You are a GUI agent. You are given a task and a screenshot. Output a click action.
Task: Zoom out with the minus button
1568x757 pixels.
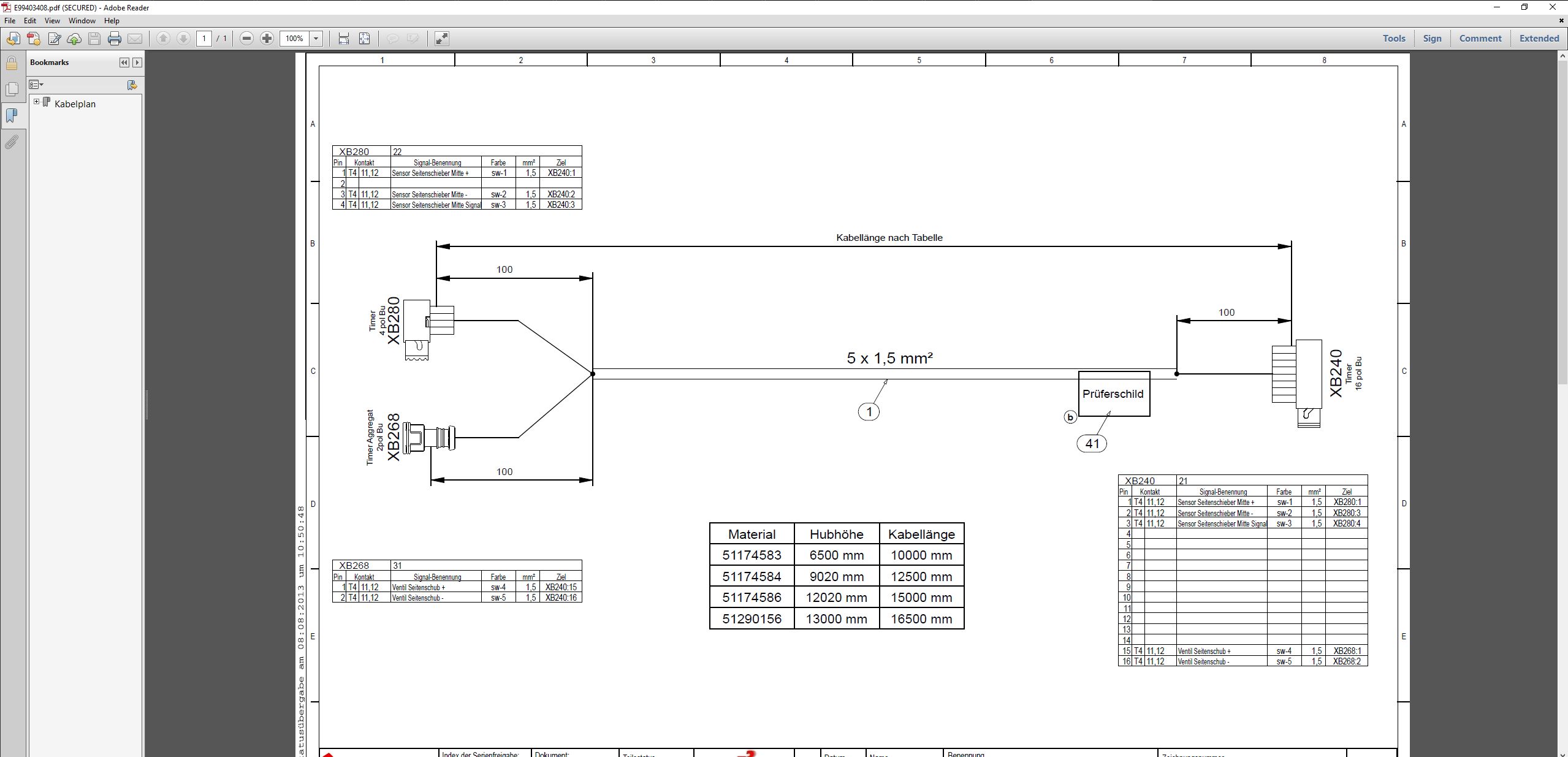246,39
